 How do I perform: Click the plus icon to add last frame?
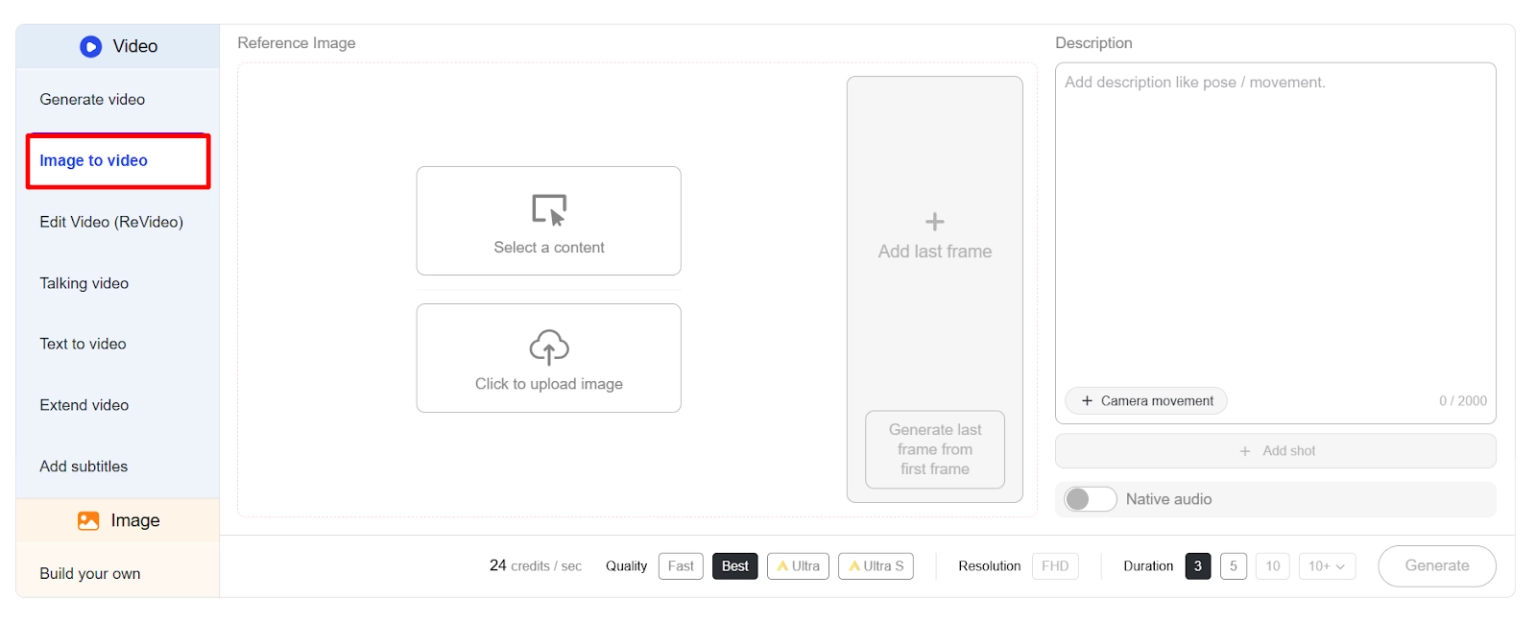point(934,222)
